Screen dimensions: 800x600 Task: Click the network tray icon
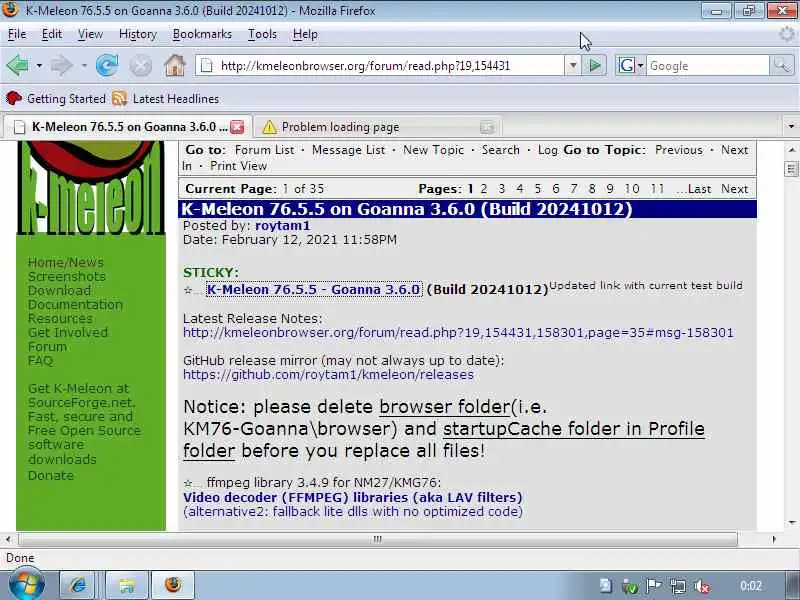(678, 586)
